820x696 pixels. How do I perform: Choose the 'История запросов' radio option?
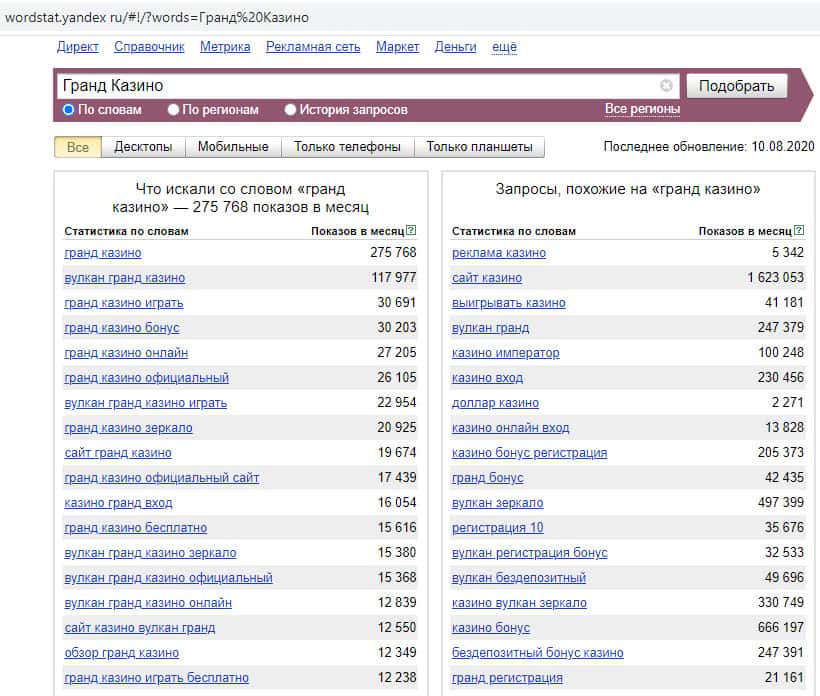coord(291,110)
